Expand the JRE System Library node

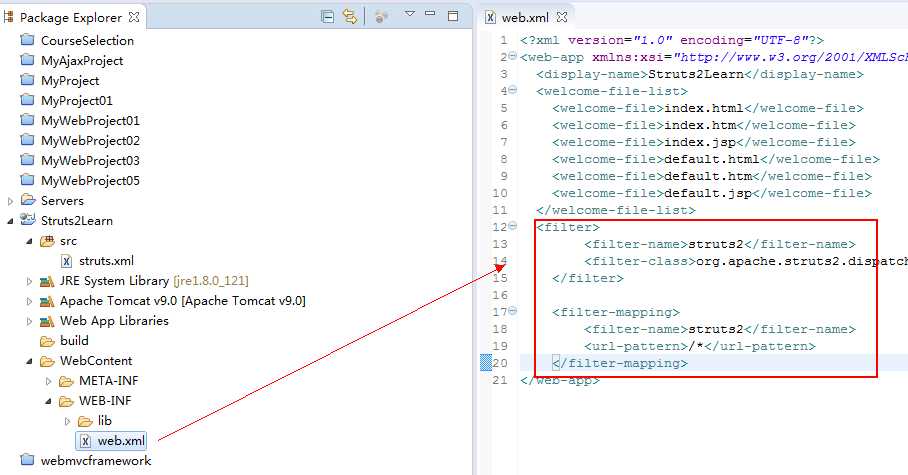pos(29,282)
